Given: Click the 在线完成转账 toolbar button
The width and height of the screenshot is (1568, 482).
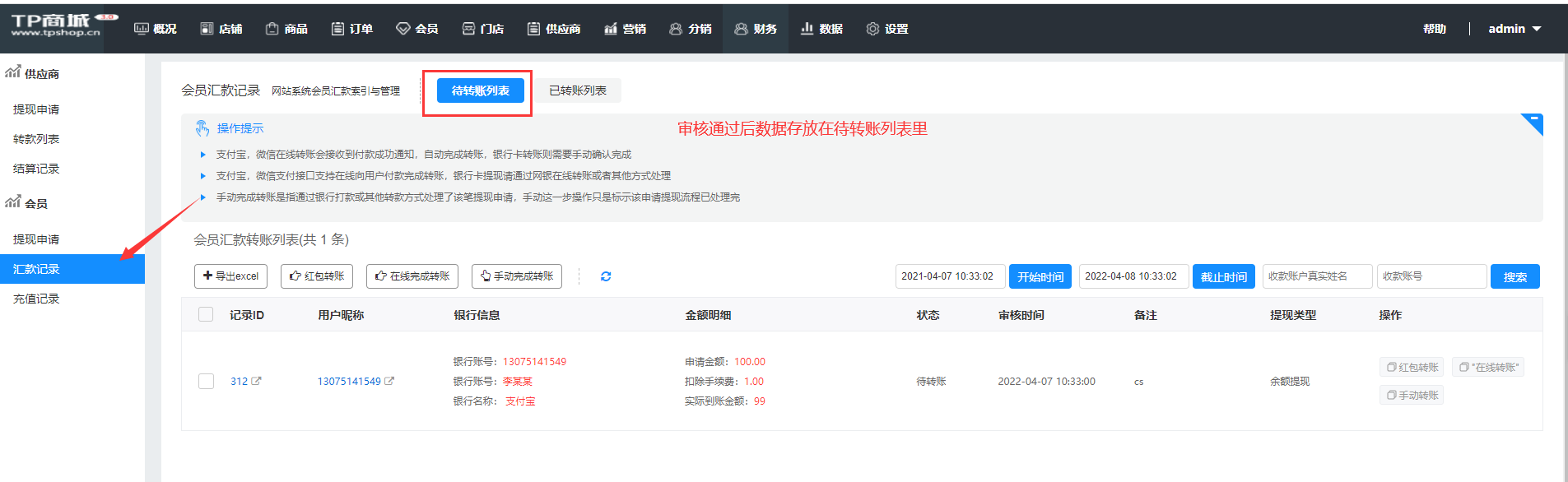Looking at the screenshot, I should [x=412, y=276].
